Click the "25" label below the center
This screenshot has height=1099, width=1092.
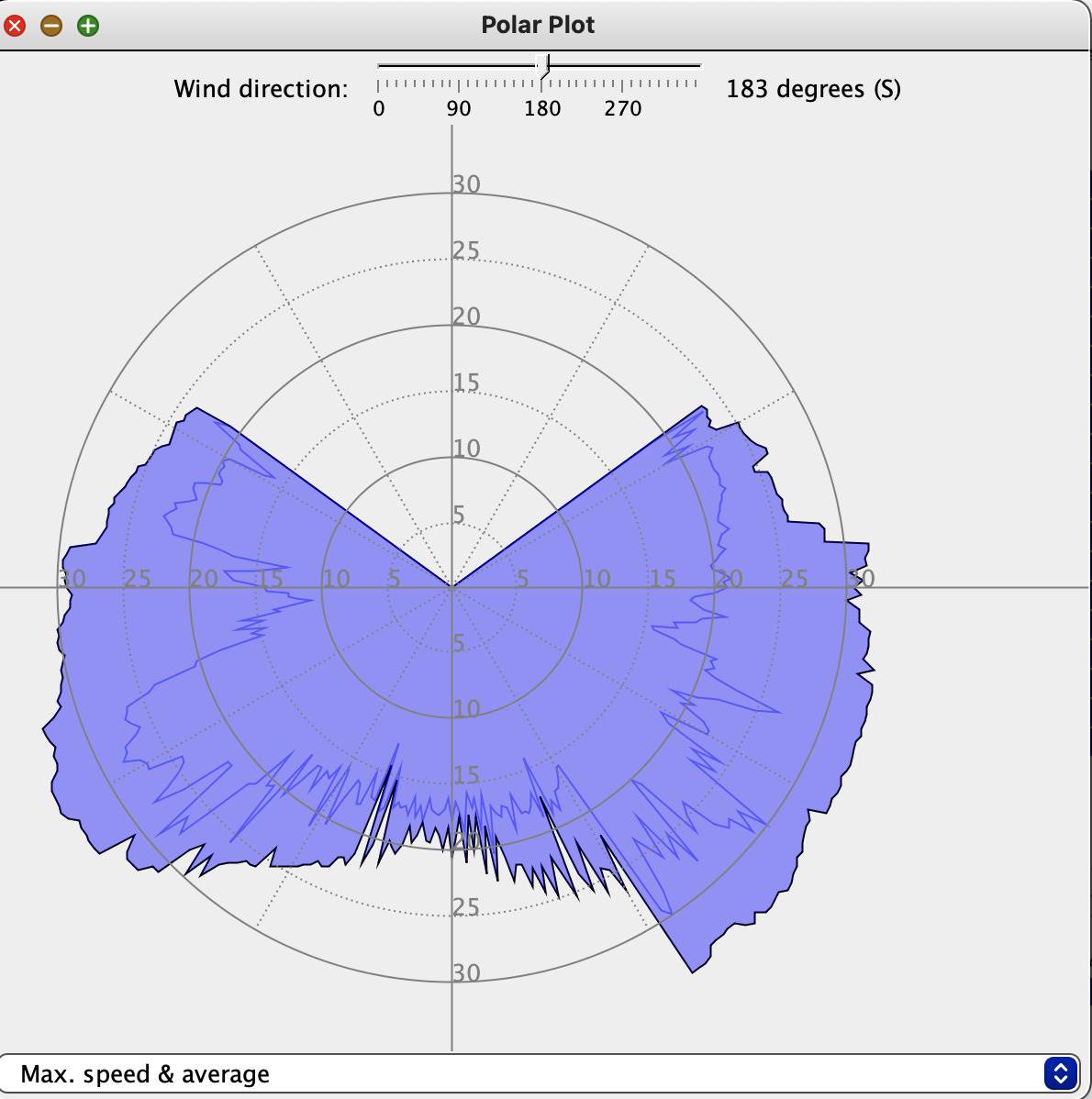tap(466, 907)
